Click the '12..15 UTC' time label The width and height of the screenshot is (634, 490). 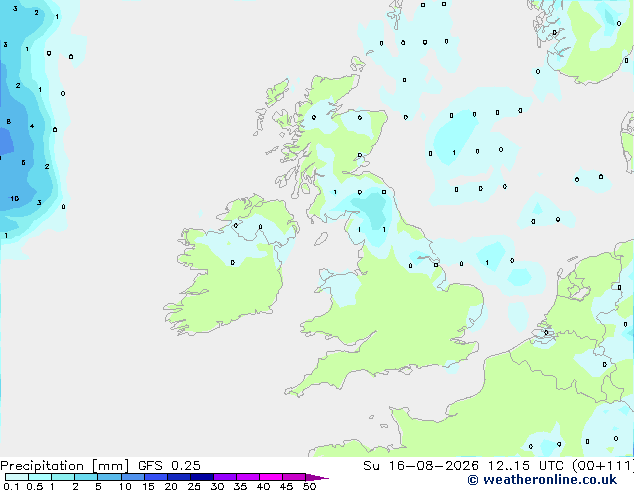pos(526,466)
